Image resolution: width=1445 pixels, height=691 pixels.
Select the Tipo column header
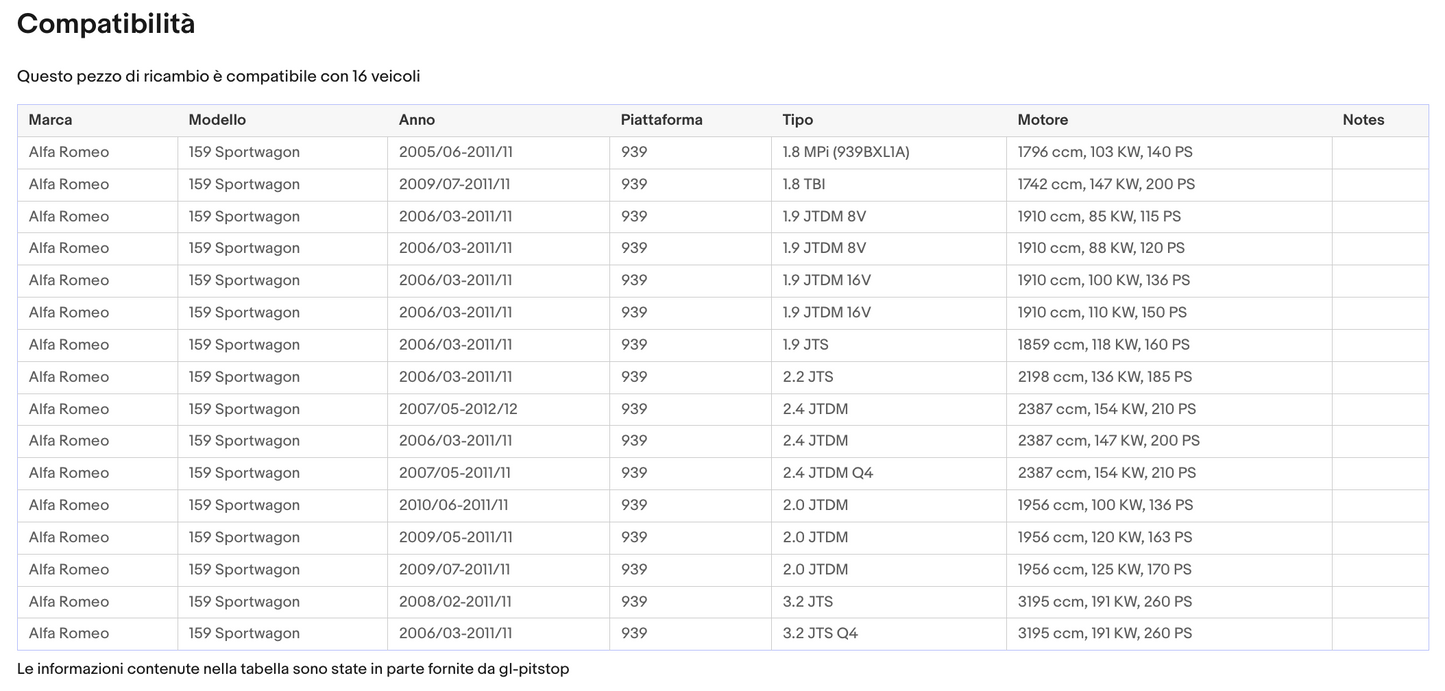point(797,120)
